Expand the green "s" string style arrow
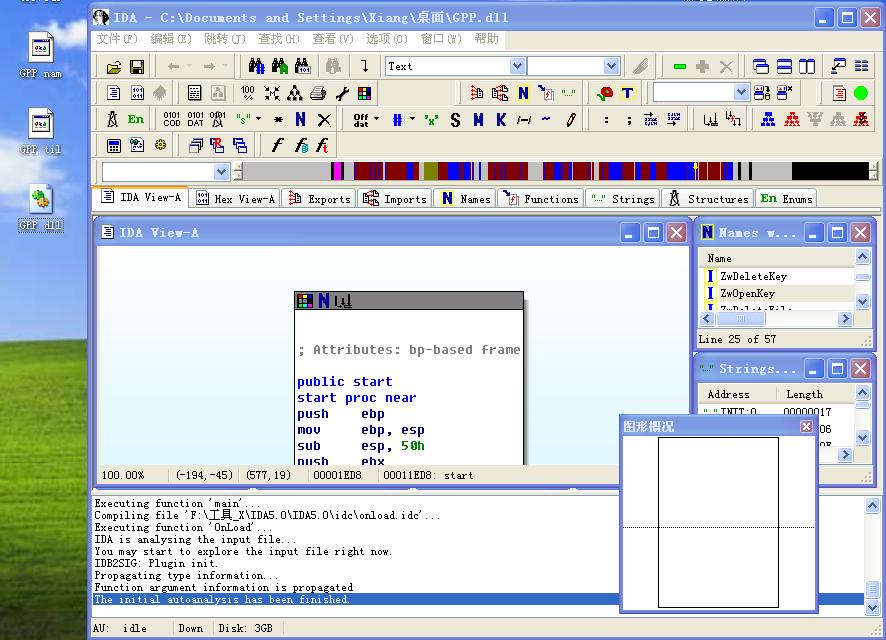The width and height of the screenshot is (886, 640). click(x=258, y=119)
